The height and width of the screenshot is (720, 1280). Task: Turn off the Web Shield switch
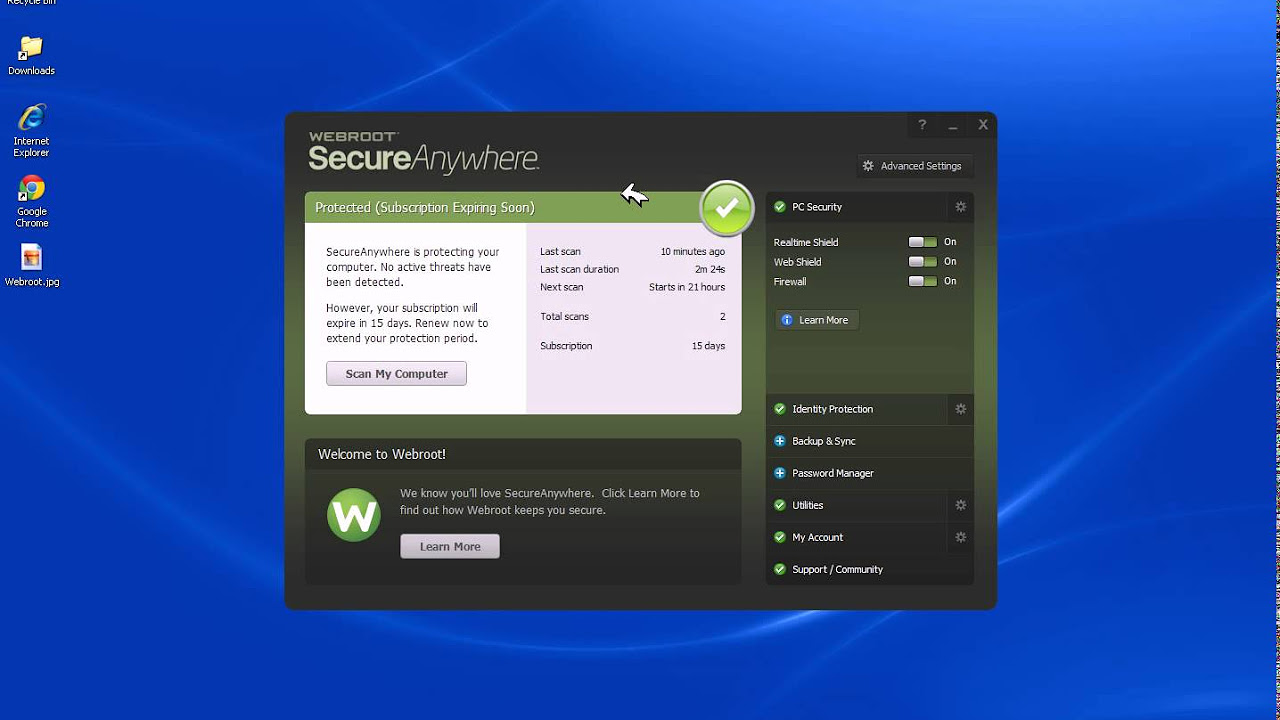click(x=922, y=262)
